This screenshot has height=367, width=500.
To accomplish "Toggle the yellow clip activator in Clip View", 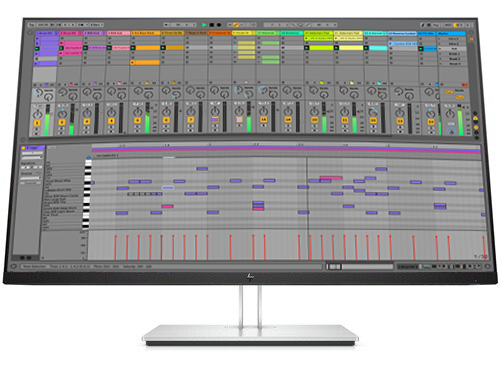I will click(23, 148).
